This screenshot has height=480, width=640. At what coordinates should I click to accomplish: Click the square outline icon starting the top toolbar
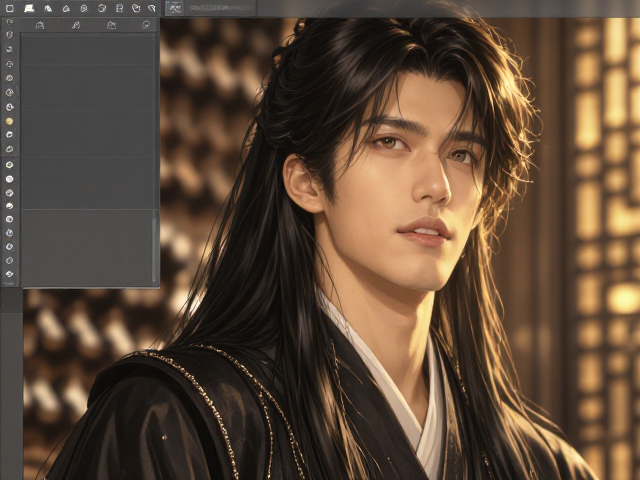pos(10,8)
